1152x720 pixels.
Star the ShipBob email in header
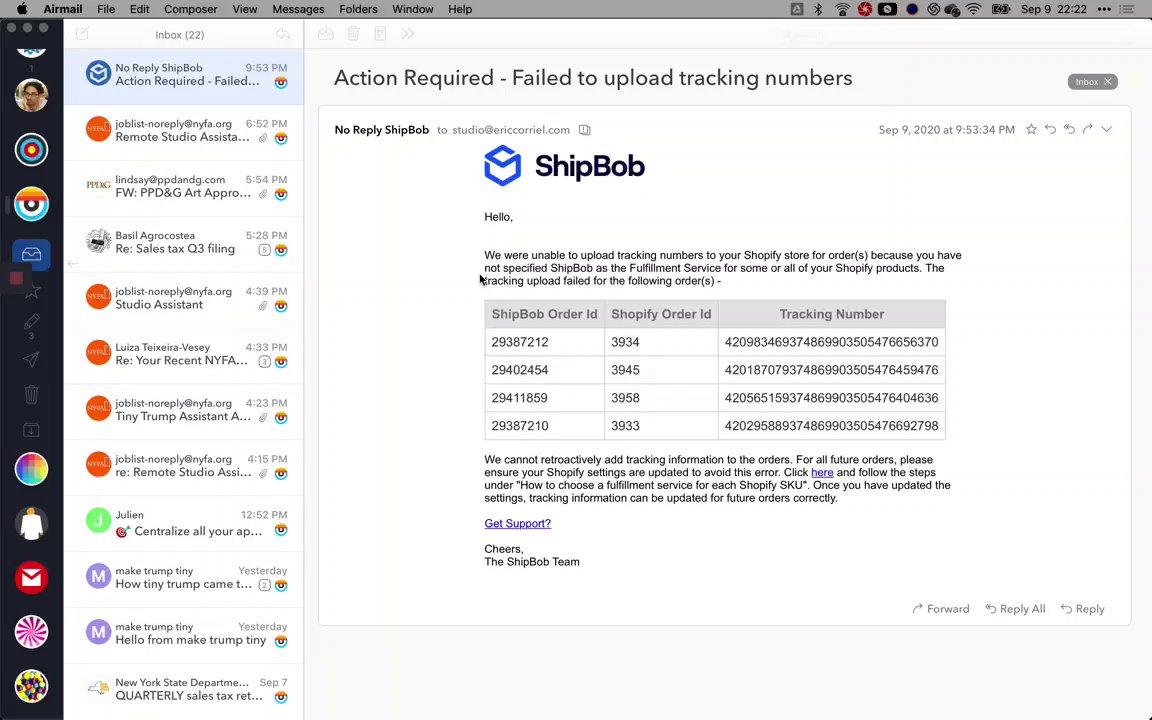point(1032,129)
